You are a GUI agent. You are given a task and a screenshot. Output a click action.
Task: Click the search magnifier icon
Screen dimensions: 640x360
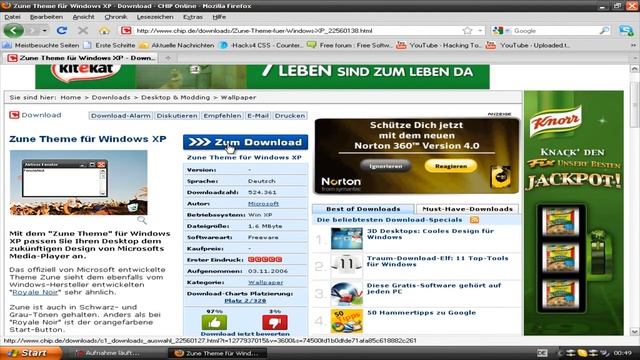[604, 31]
